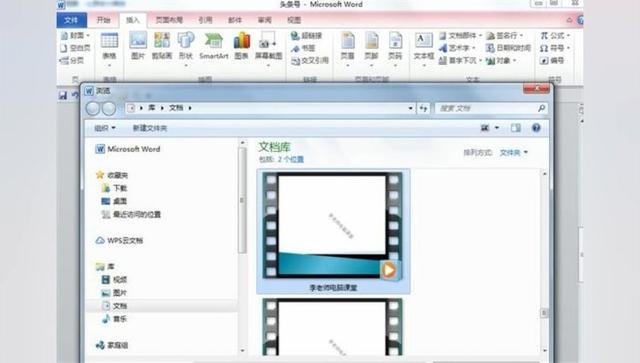
Task: Go back using the dialog back arrow
Action: (93, 109)
